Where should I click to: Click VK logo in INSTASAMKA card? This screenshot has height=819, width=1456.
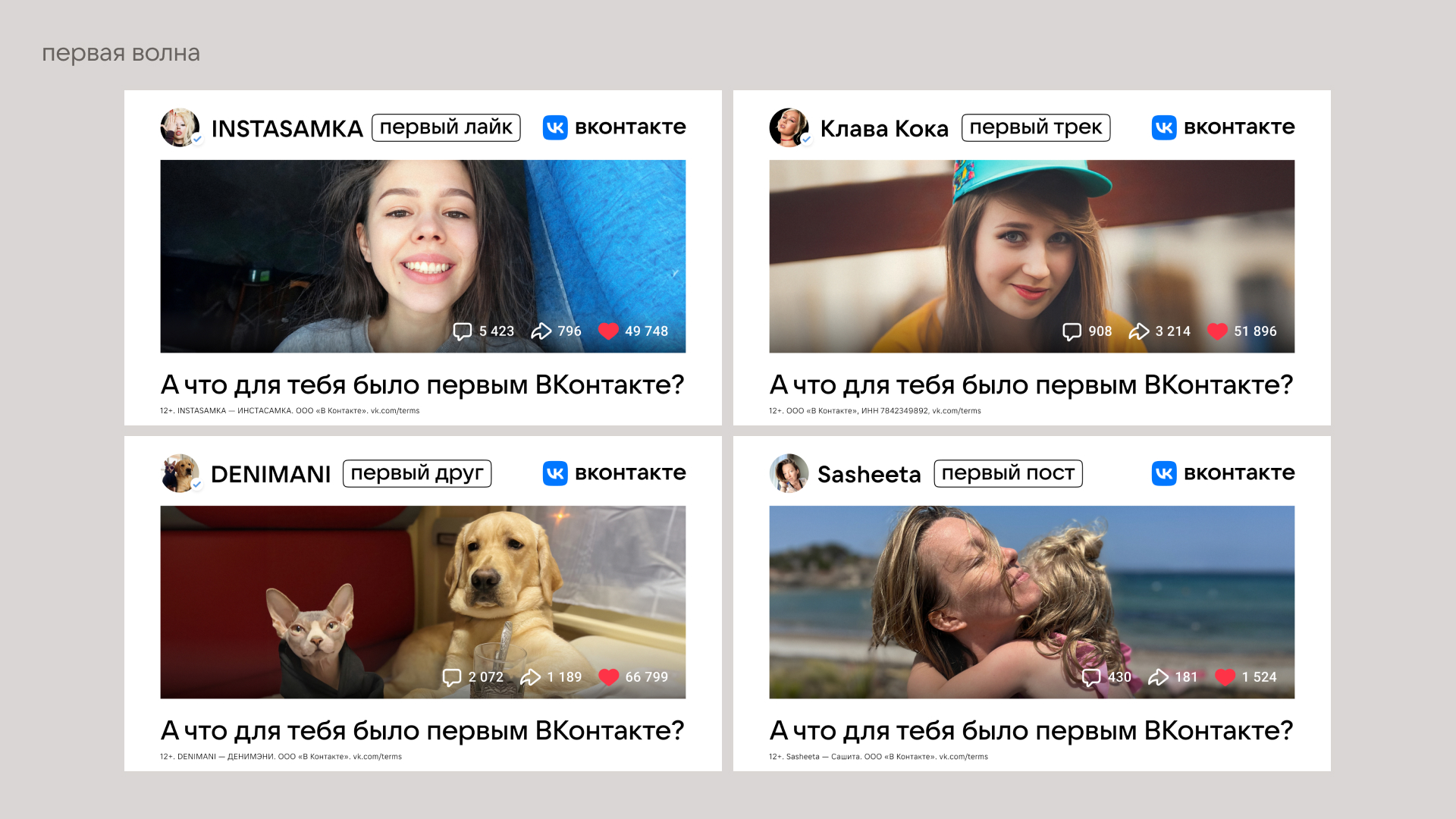coord(555,127)
